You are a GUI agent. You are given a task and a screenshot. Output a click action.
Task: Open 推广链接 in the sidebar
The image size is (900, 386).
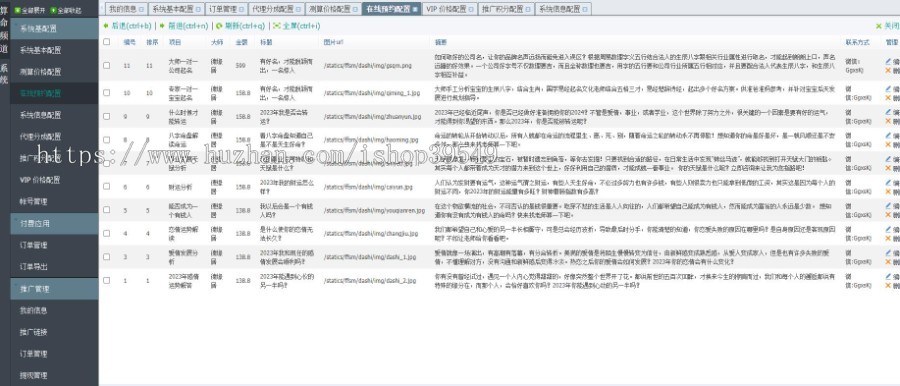33,332
